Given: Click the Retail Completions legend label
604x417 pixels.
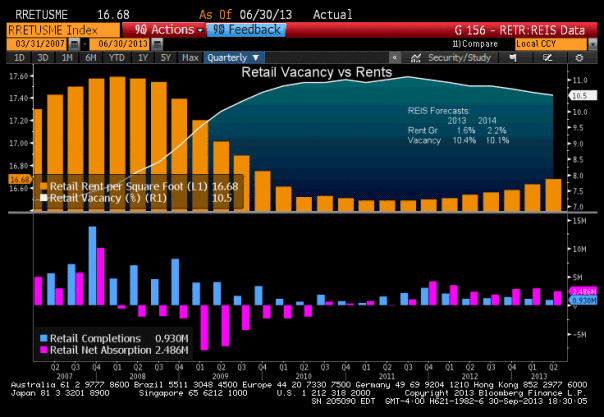Looking at the screenshot, I should (x=95, y=338).
